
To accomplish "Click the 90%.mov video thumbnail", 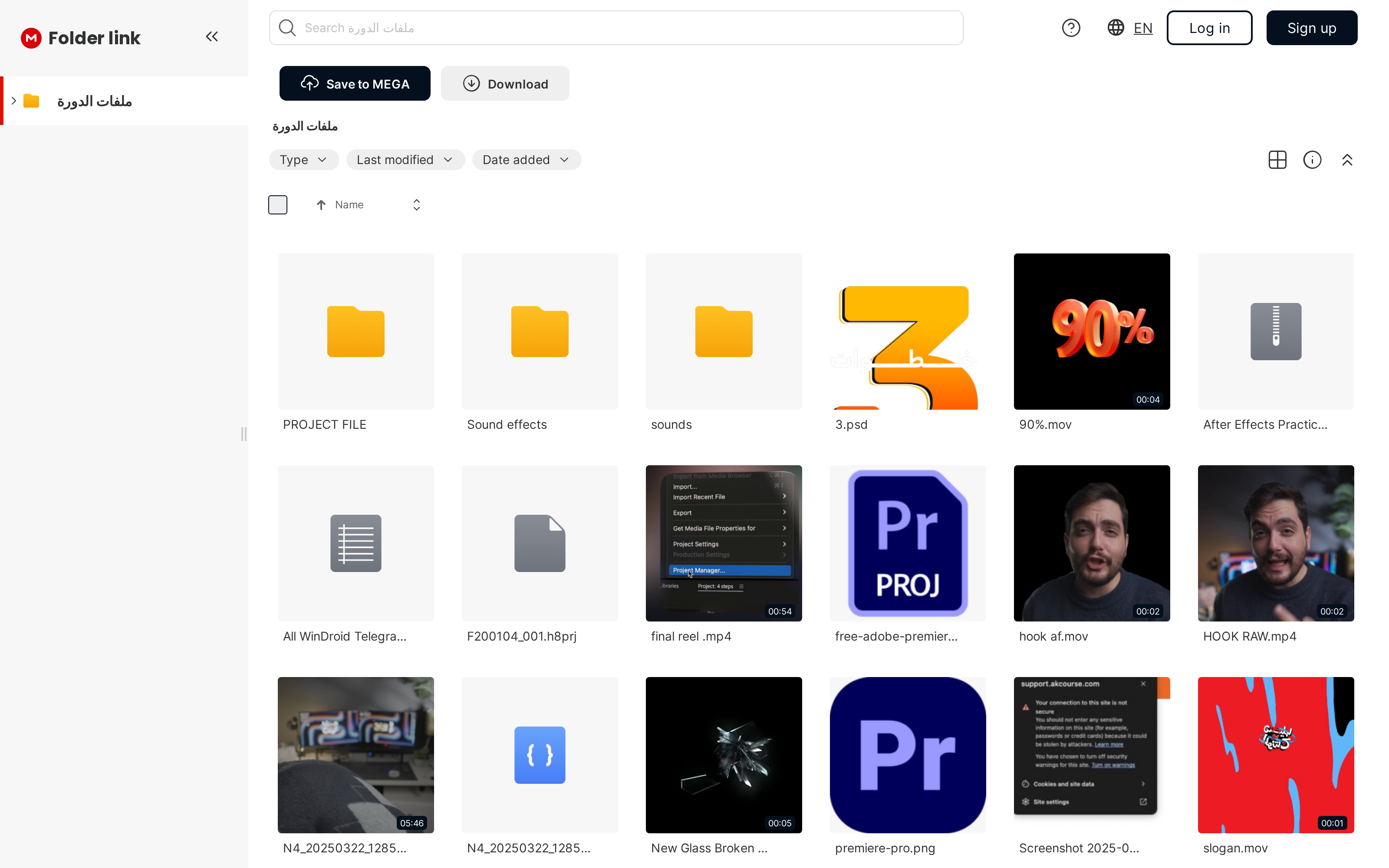I will point(1091,331).
